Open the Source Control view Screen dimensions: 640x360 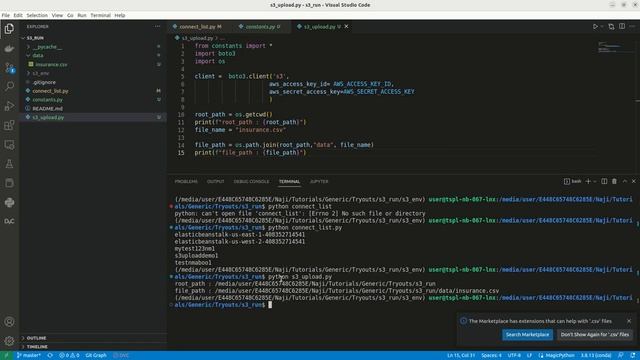pyautogui.click(x=9, y=67)
